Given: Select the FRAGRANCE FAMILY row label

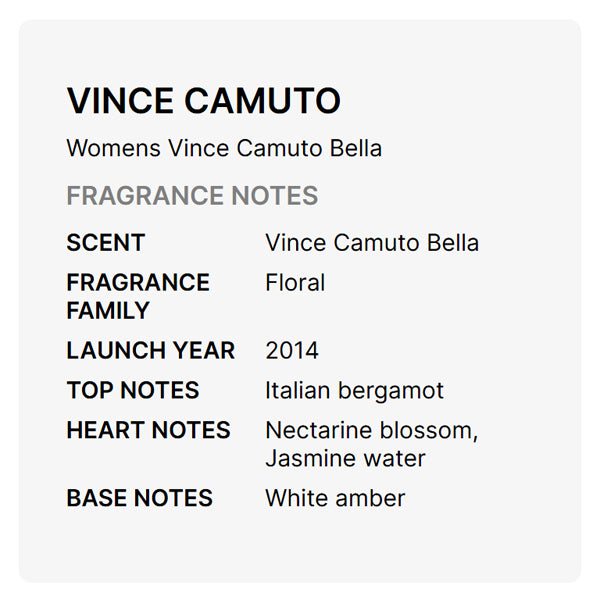Looking at the screenshot, I should click(138, 296).
